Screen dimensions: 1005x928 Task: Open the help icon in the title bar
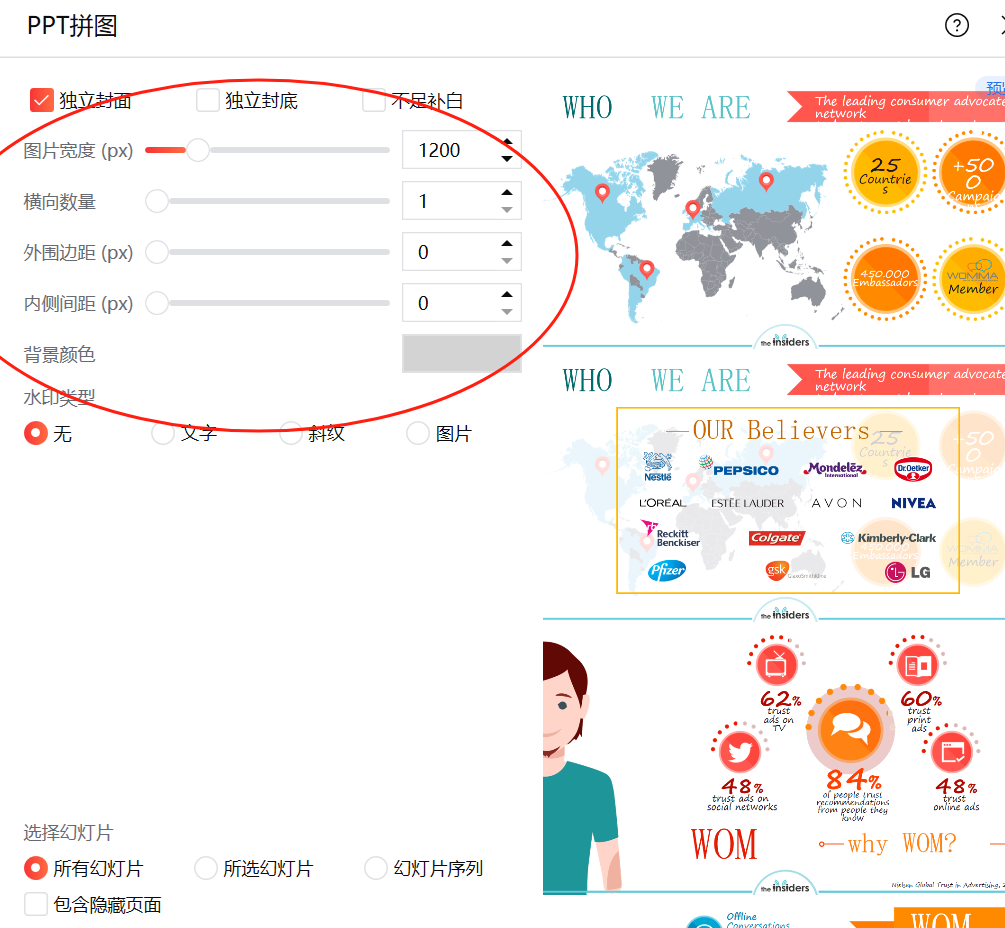click(957, 26)
